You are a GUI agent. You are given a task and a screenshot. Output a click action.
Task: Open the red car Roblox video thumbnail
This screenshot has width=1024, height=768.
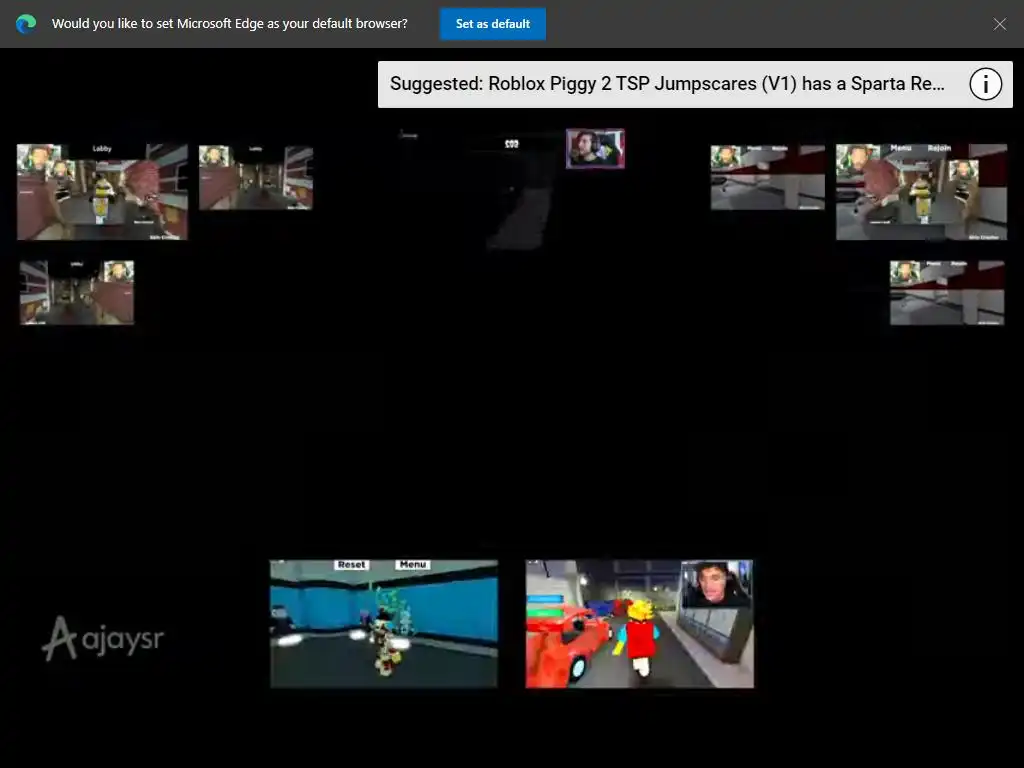[x=639, y=624]
